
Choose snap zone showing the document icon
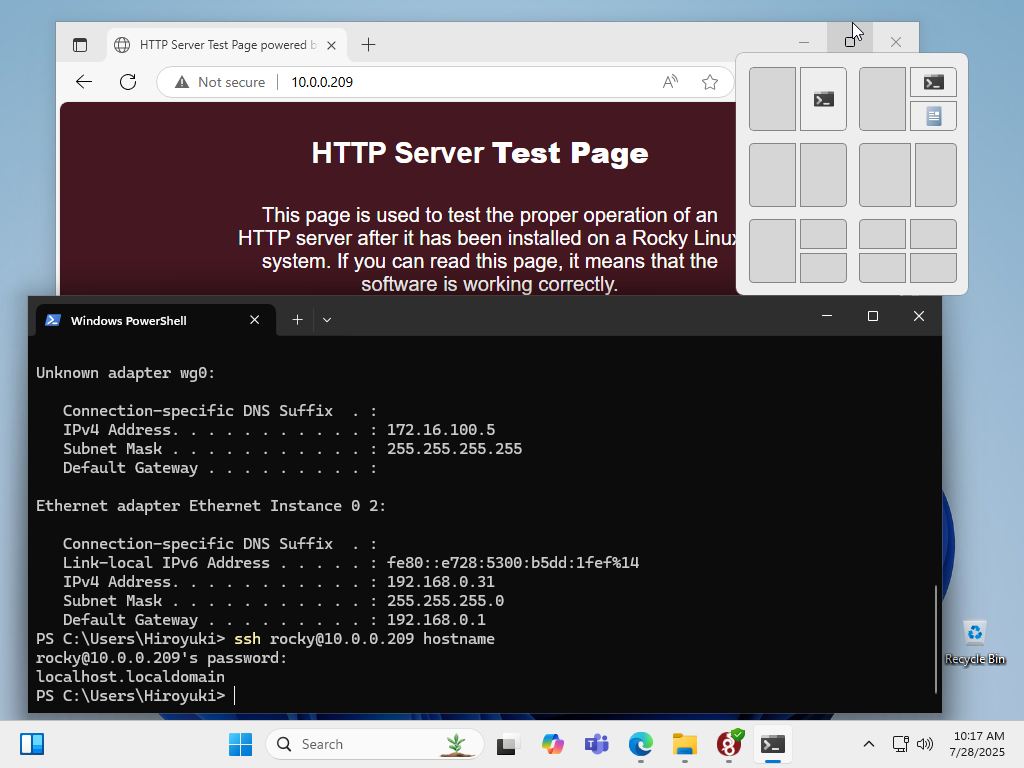coord(934,116)
